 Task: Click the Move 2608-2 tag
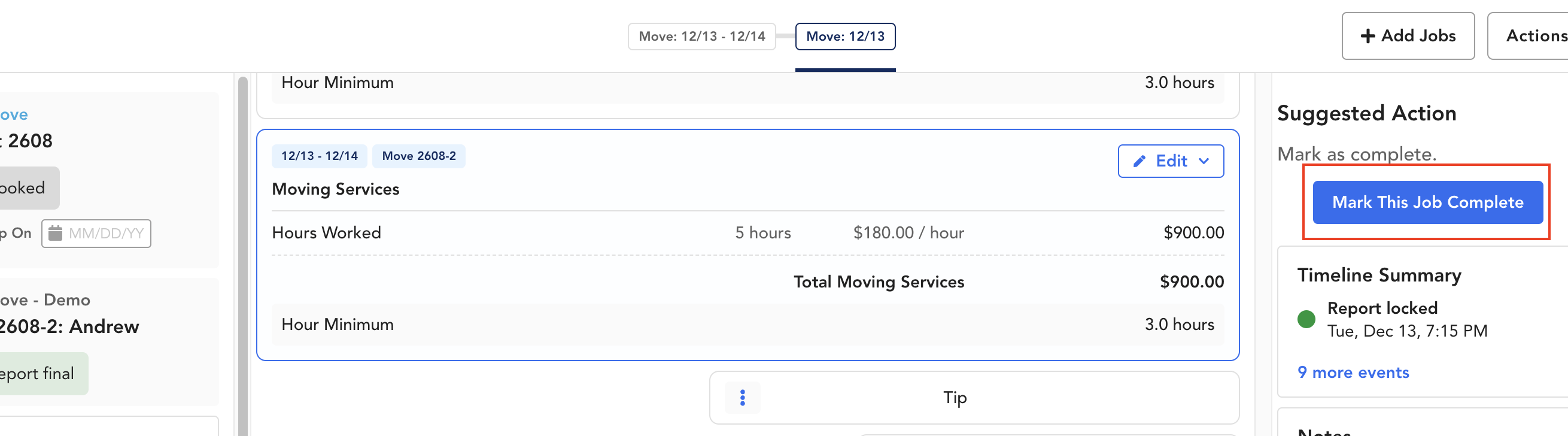pyautogui.click(x=419, y=156)
